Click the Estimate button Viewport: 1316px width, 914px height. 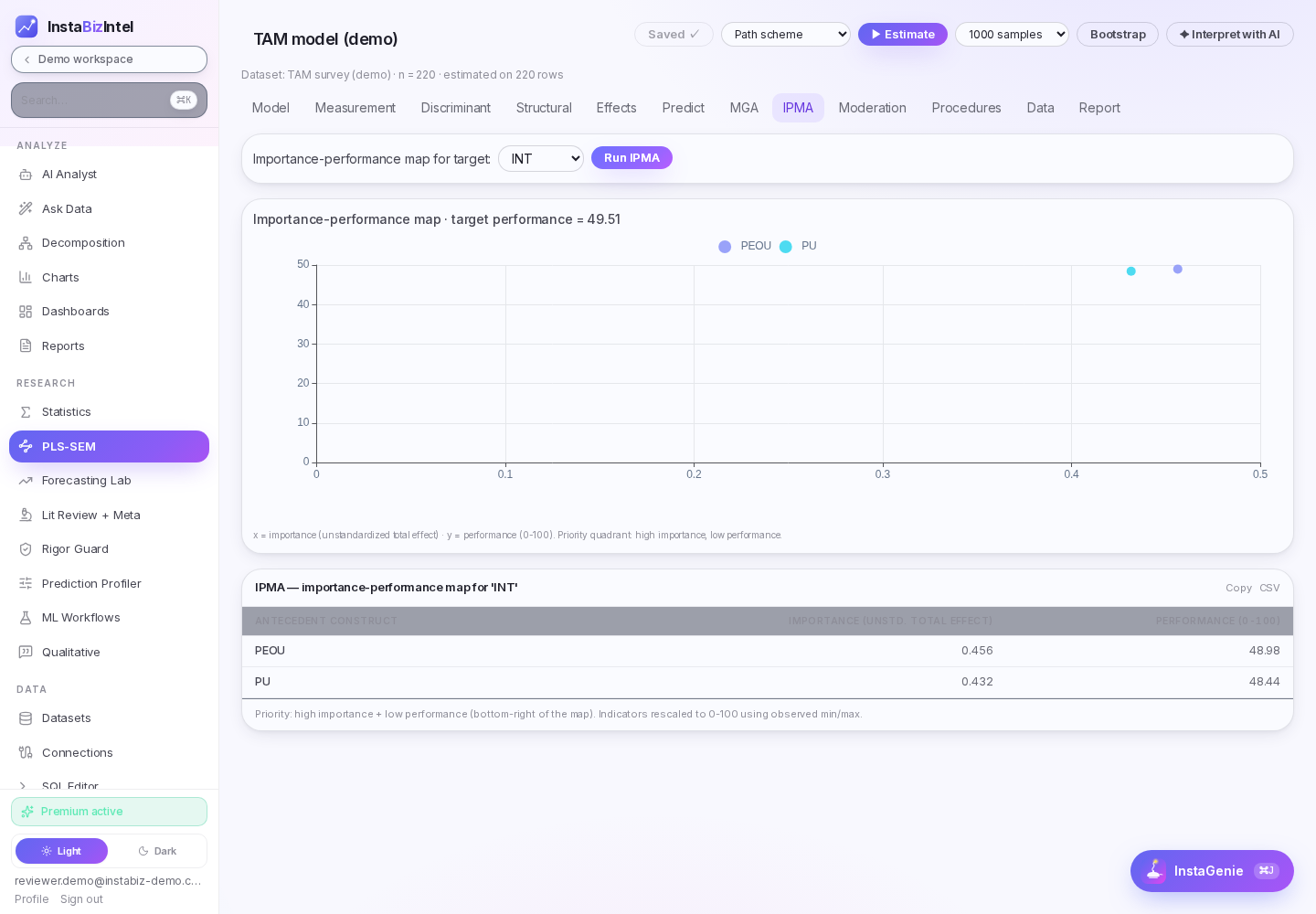pos(903,35)
